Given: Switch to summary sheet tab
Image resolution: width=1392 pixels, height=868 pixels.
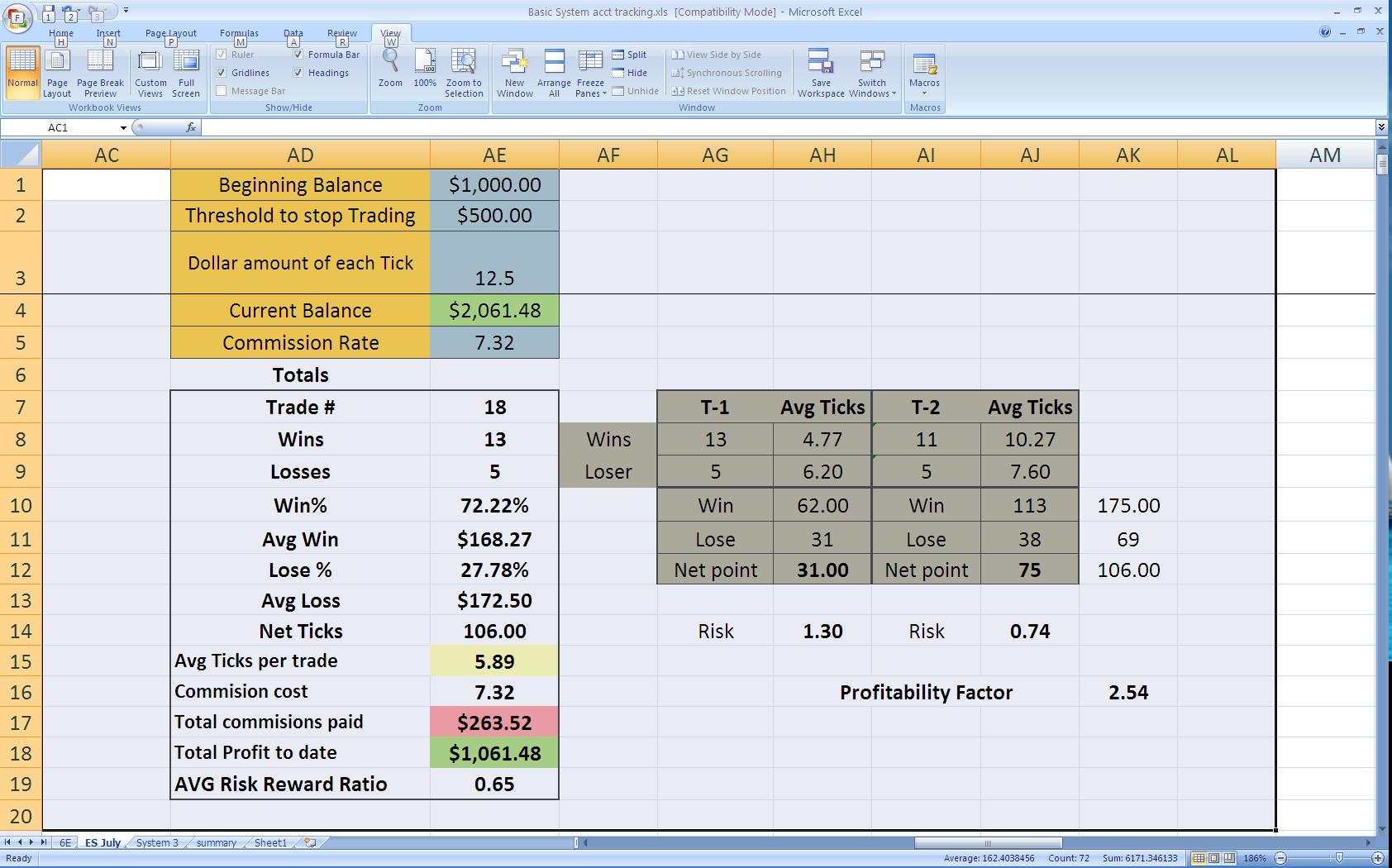Looking at the screenshot, I should click(217, 842).
